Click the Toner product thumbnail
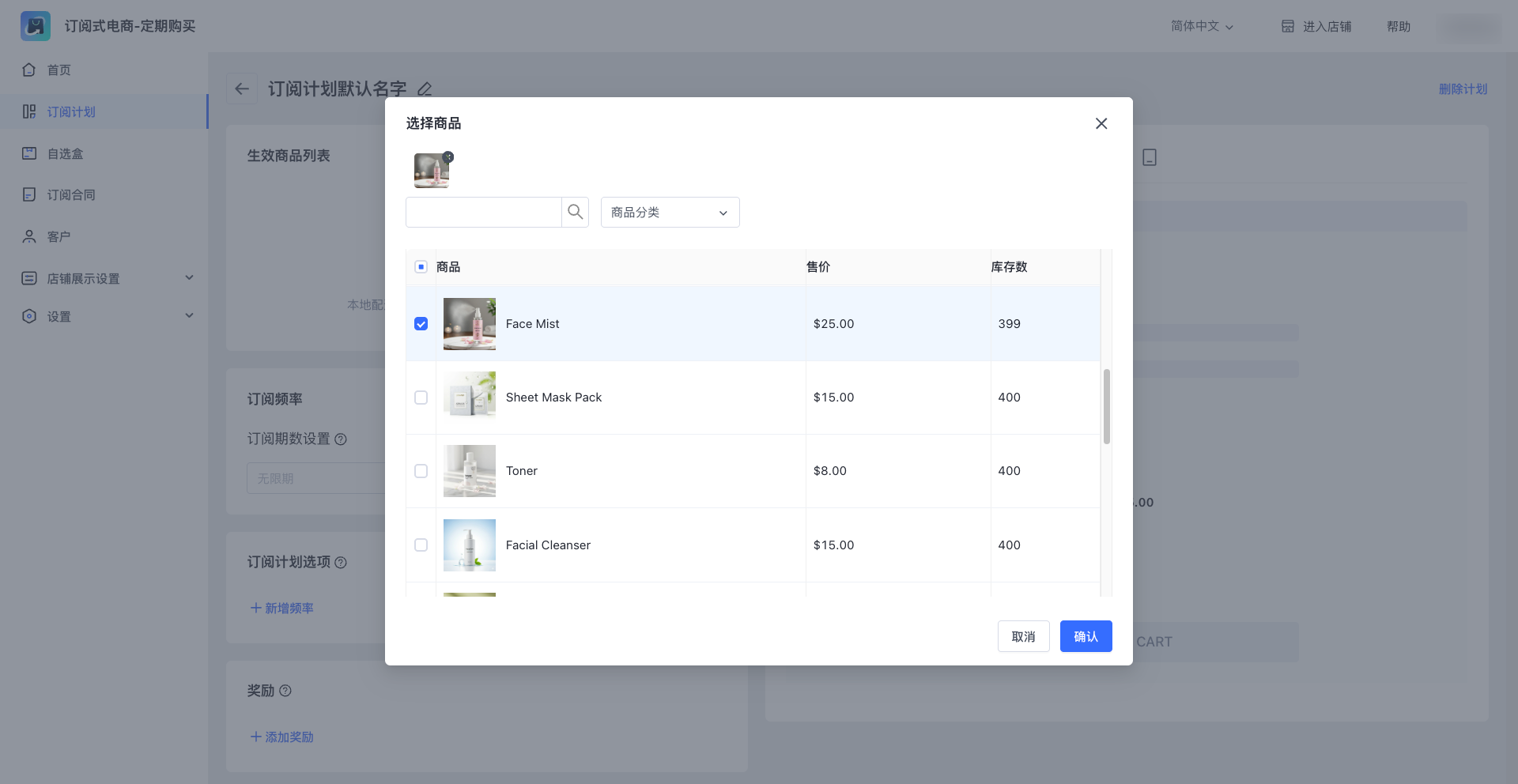 (470, 471)
